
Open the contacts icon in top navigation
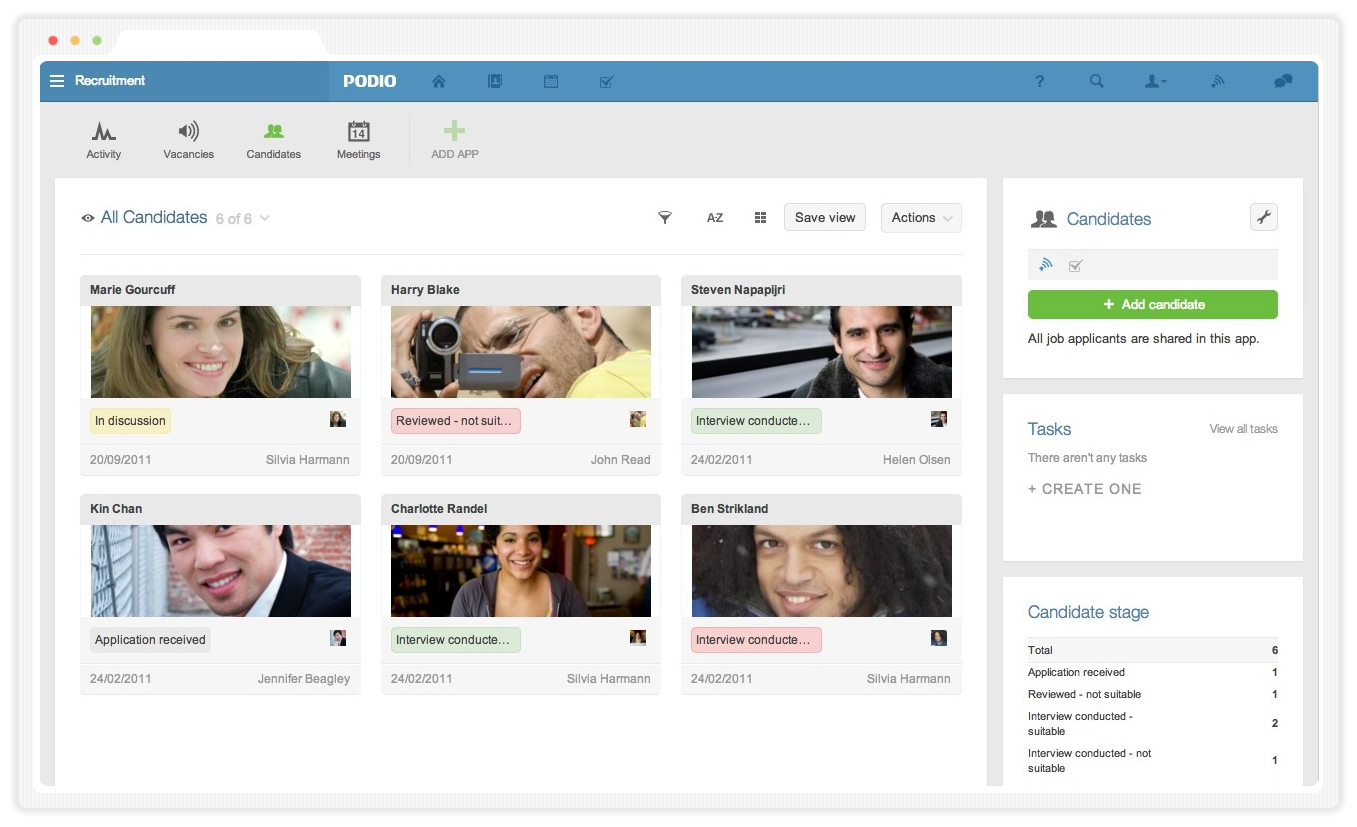[494, 82]
